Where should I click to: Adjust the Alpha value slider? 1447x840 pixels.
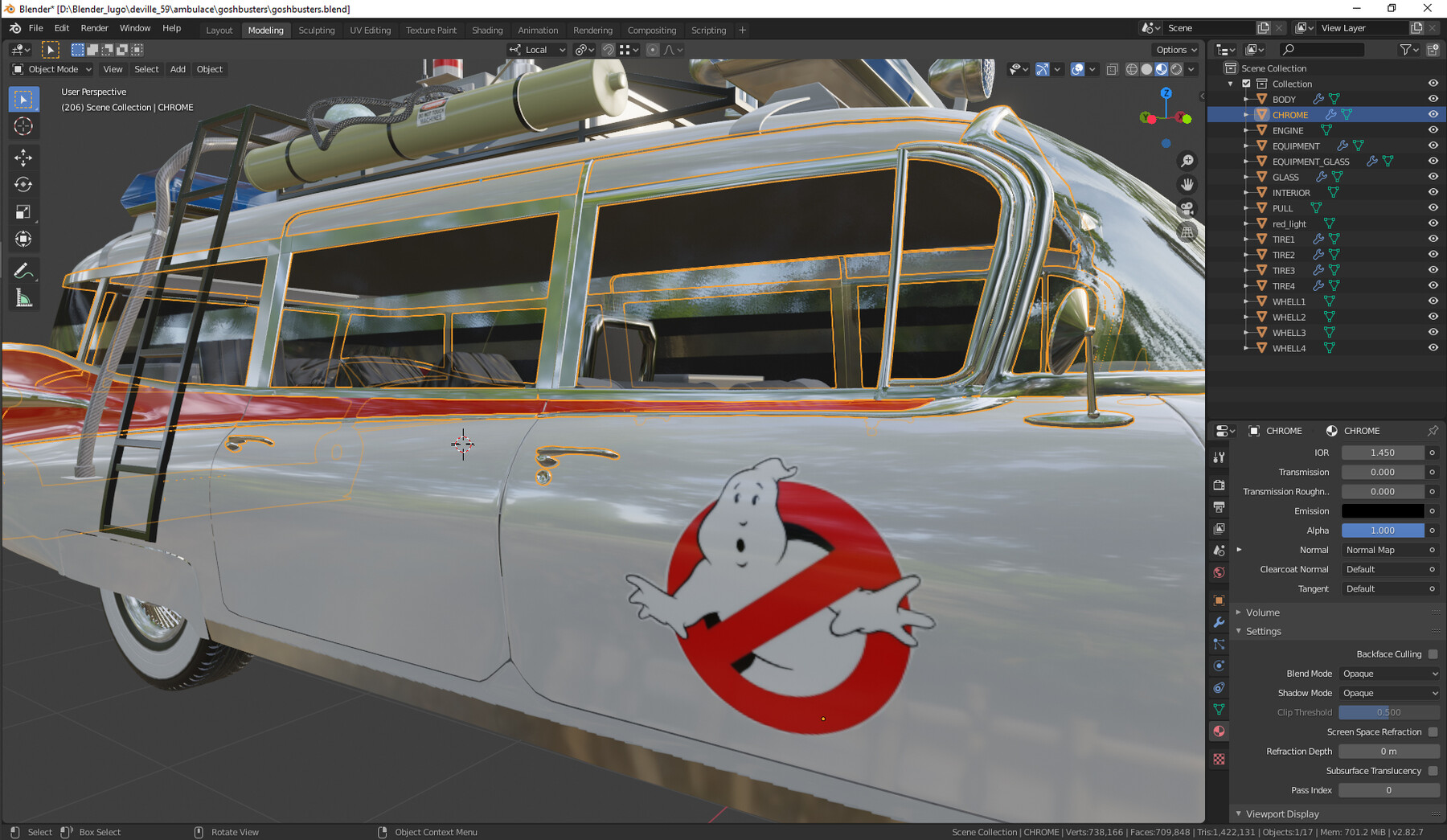click(1383, 531)
